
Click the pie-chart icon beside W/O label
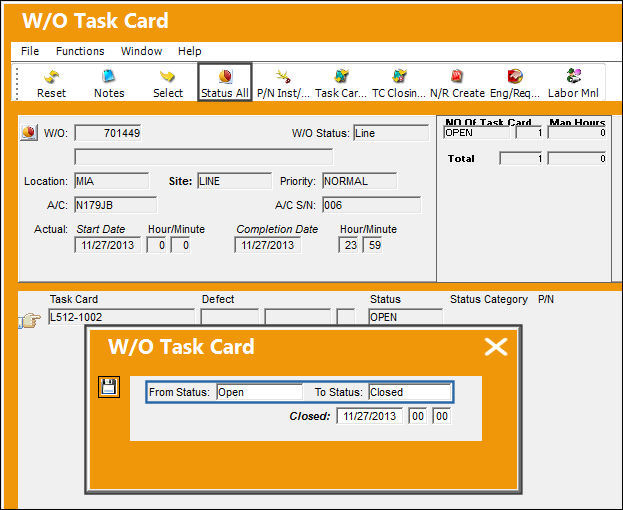point(29,132)
